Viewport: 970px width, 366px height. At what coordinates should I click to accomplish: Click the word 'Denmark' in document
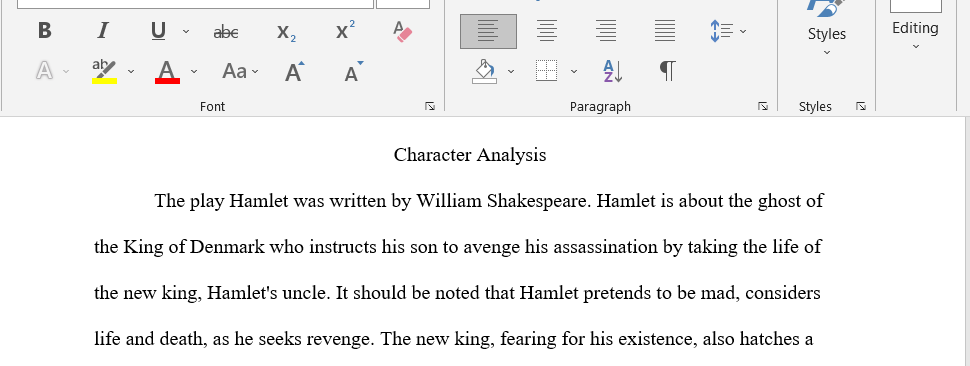(x=227, y=247)
